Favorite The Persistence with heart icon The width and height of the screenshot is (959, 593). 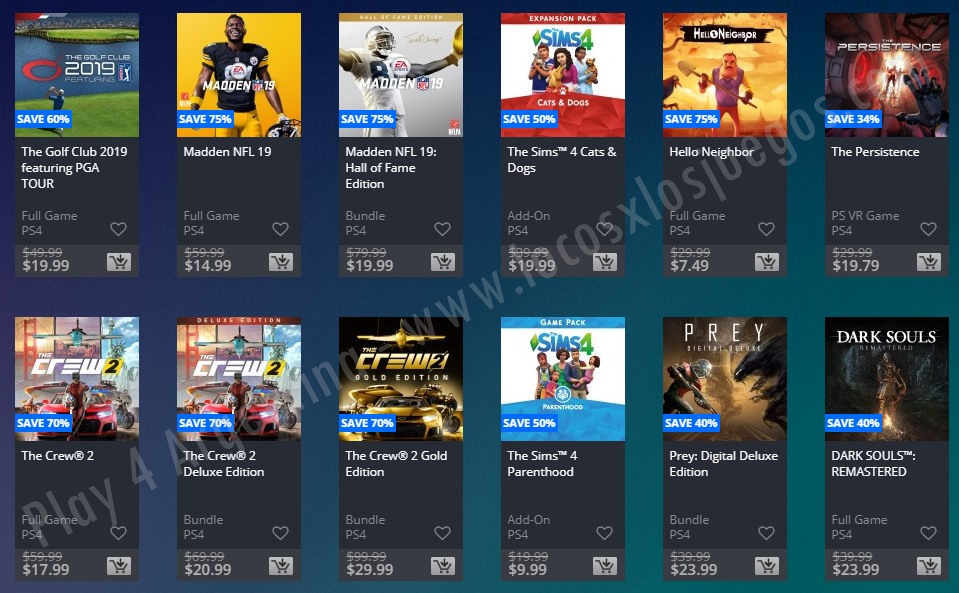point(928,229)
